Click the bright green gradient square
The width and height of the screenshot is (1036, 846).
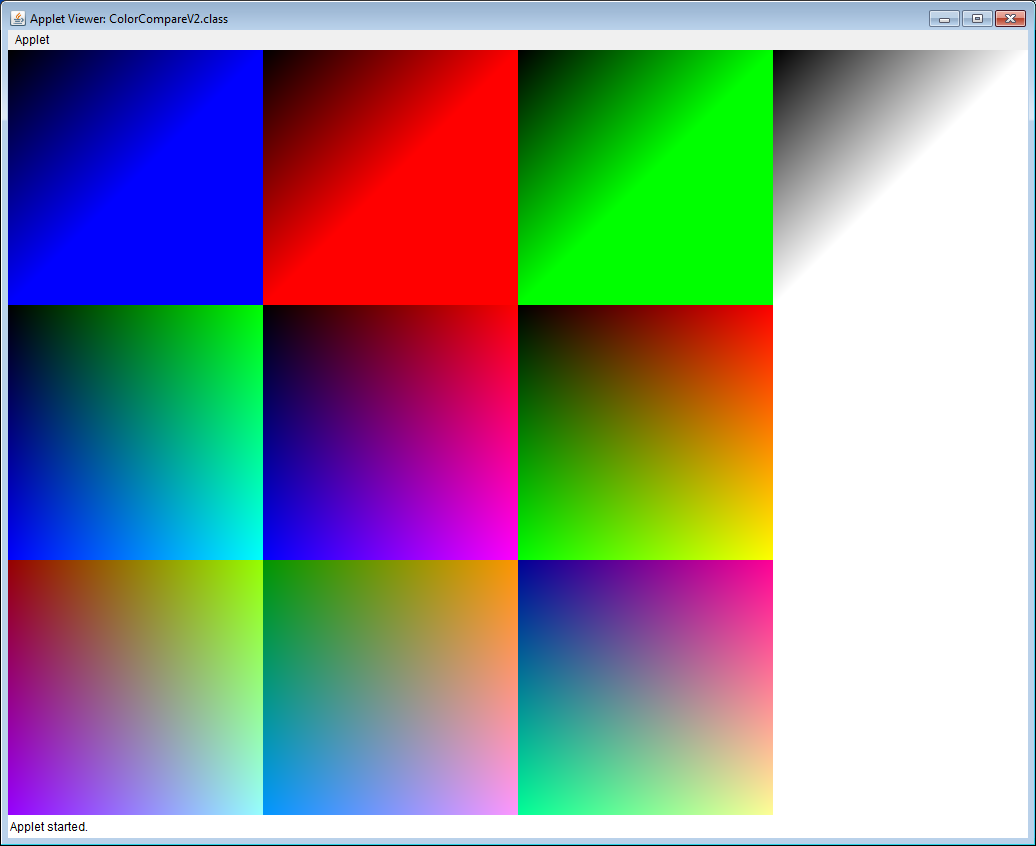point(645,177)
